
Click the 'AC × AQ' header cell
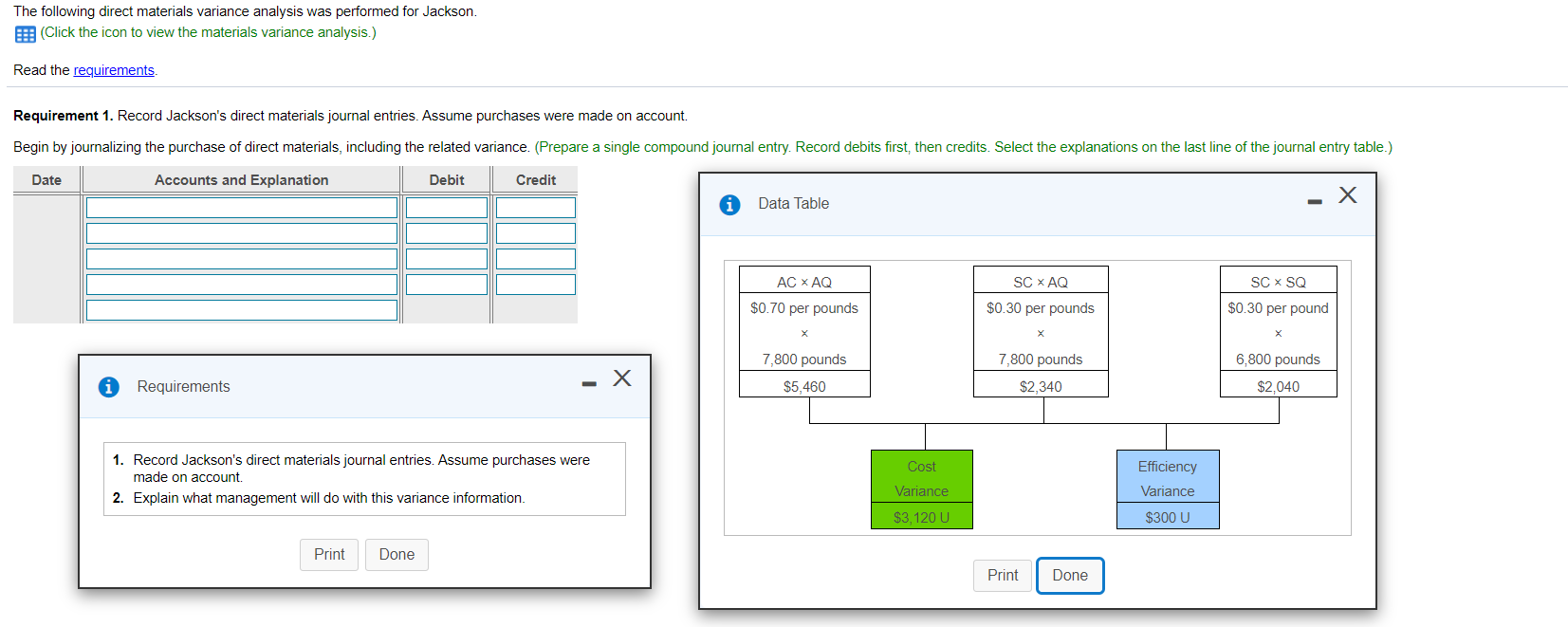pyautogui.click(x=804, y=281)
